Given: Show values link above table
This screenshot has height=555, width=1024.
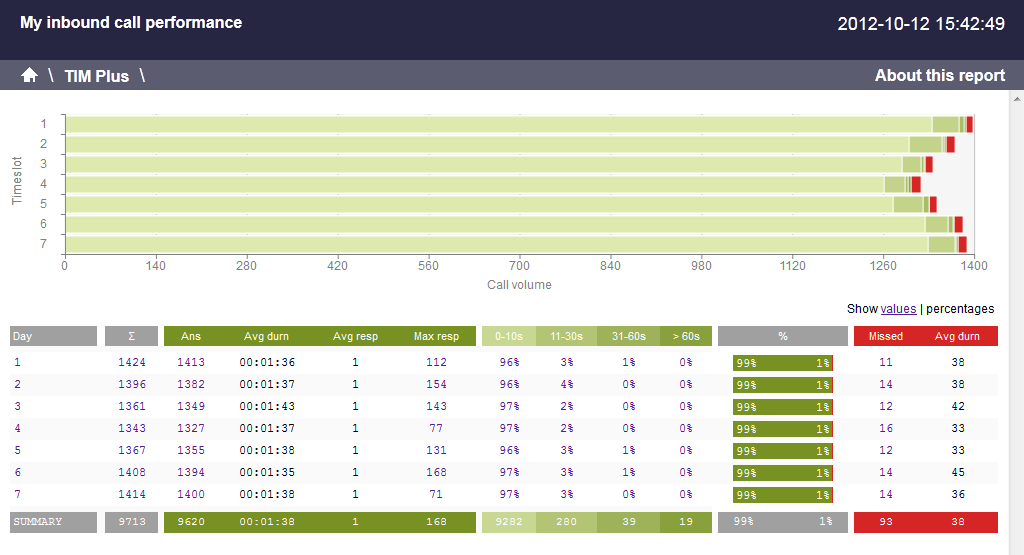Looking at the screenshot, I should tap(898, 309).
